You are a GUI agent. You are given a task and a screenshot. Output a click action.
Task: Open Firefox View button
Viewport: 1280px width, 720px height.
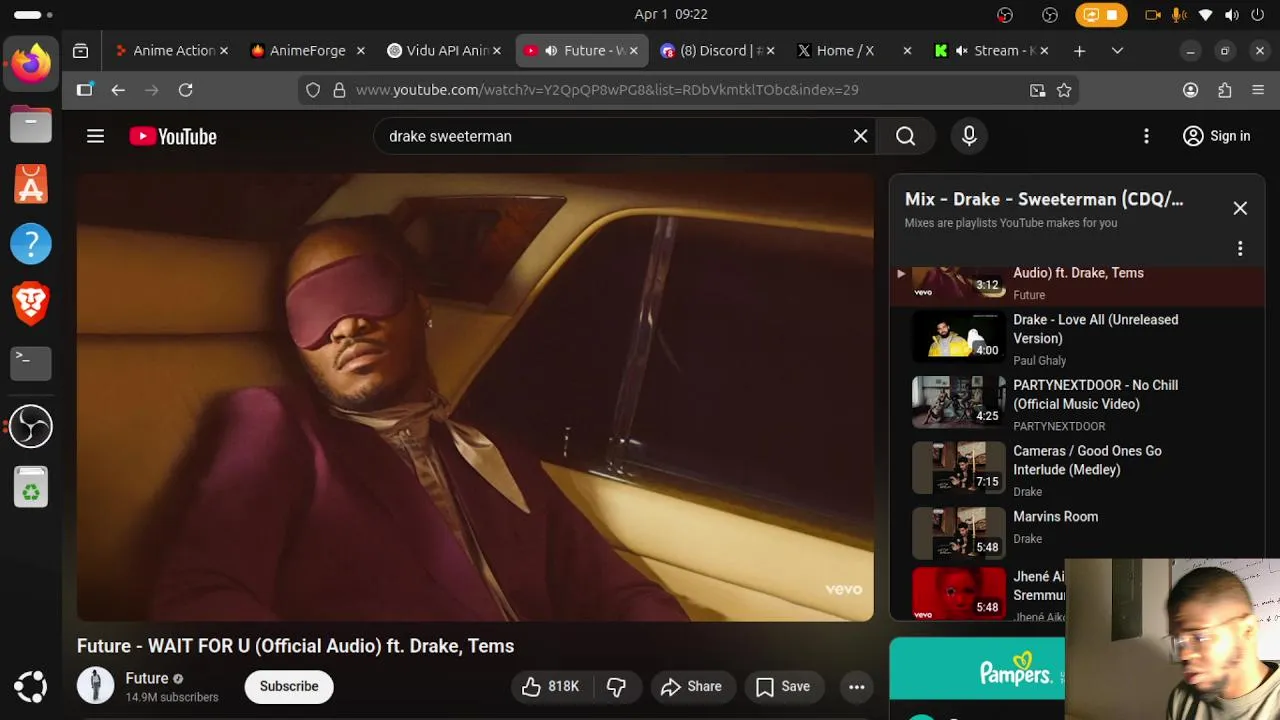coord(81,50)
